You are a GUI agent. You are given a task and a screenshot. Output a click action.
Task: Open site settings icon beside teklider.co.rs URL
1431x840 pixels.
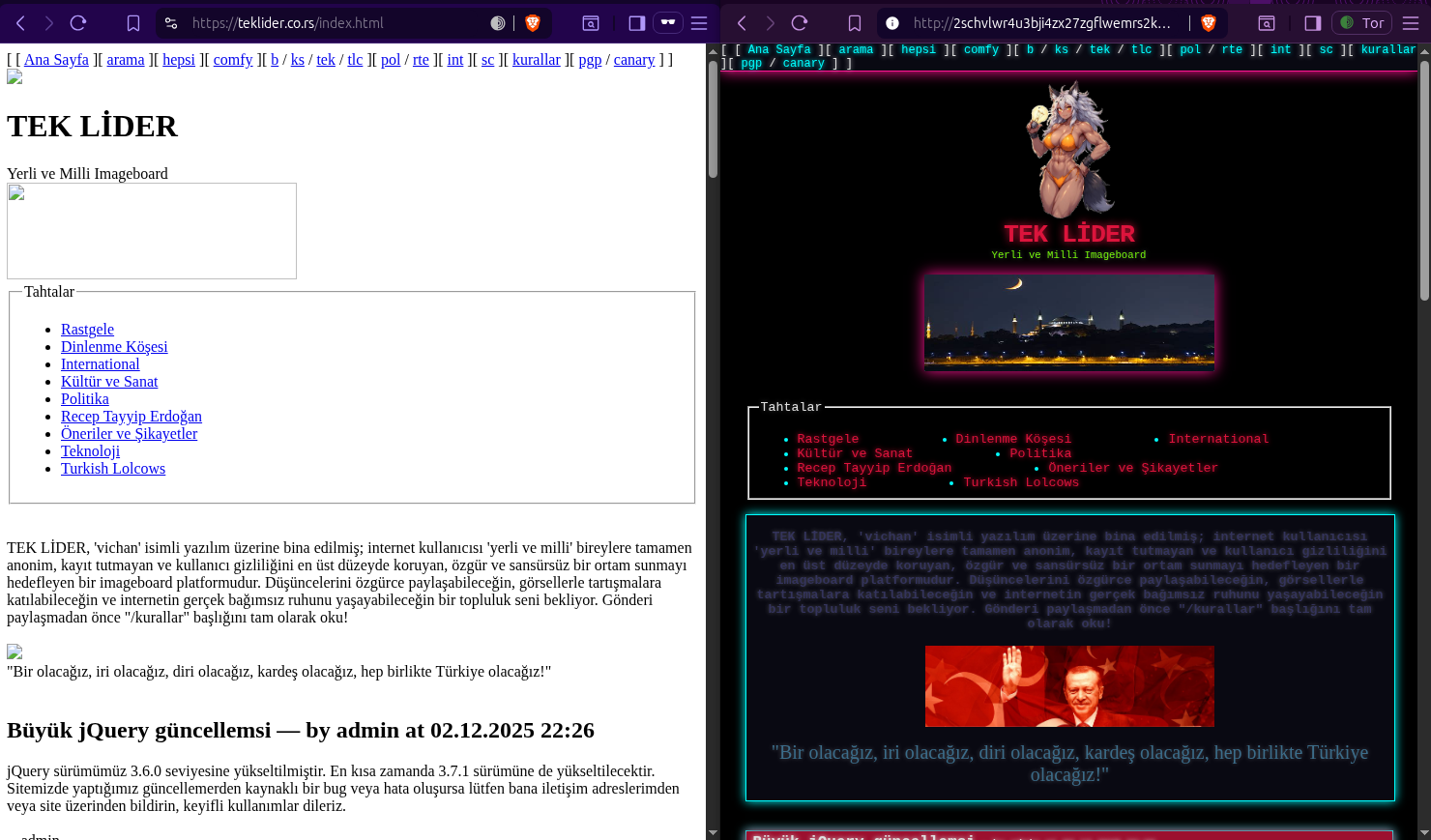[171, 23]
